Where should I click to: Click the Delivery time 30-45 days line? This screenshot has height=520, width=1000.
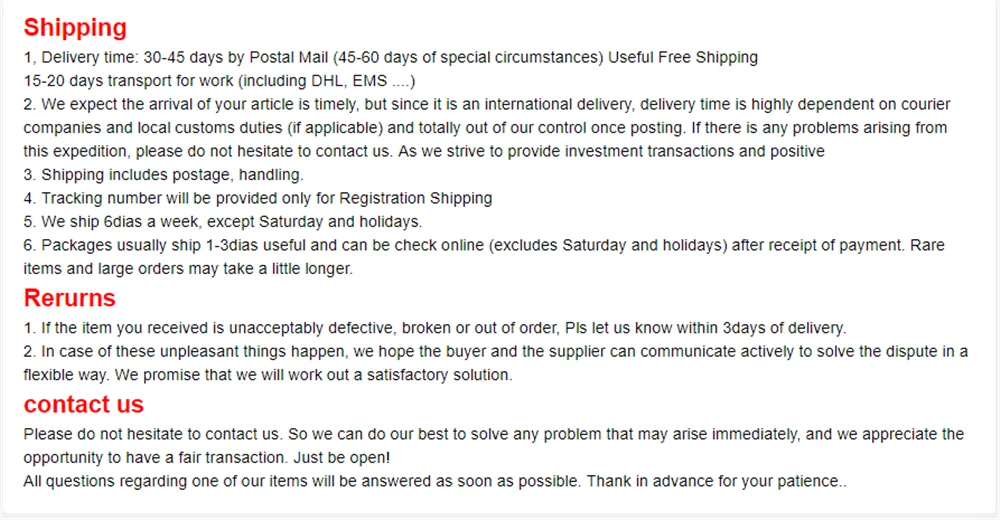pos(390,57)
